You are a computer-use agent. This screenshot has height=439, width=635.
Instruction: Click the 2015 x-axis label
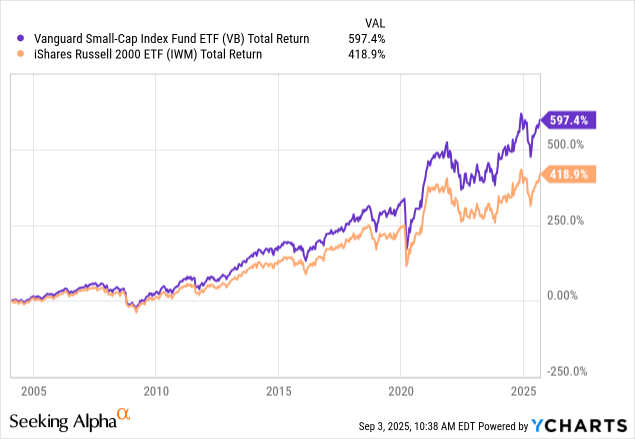(278, 388)
